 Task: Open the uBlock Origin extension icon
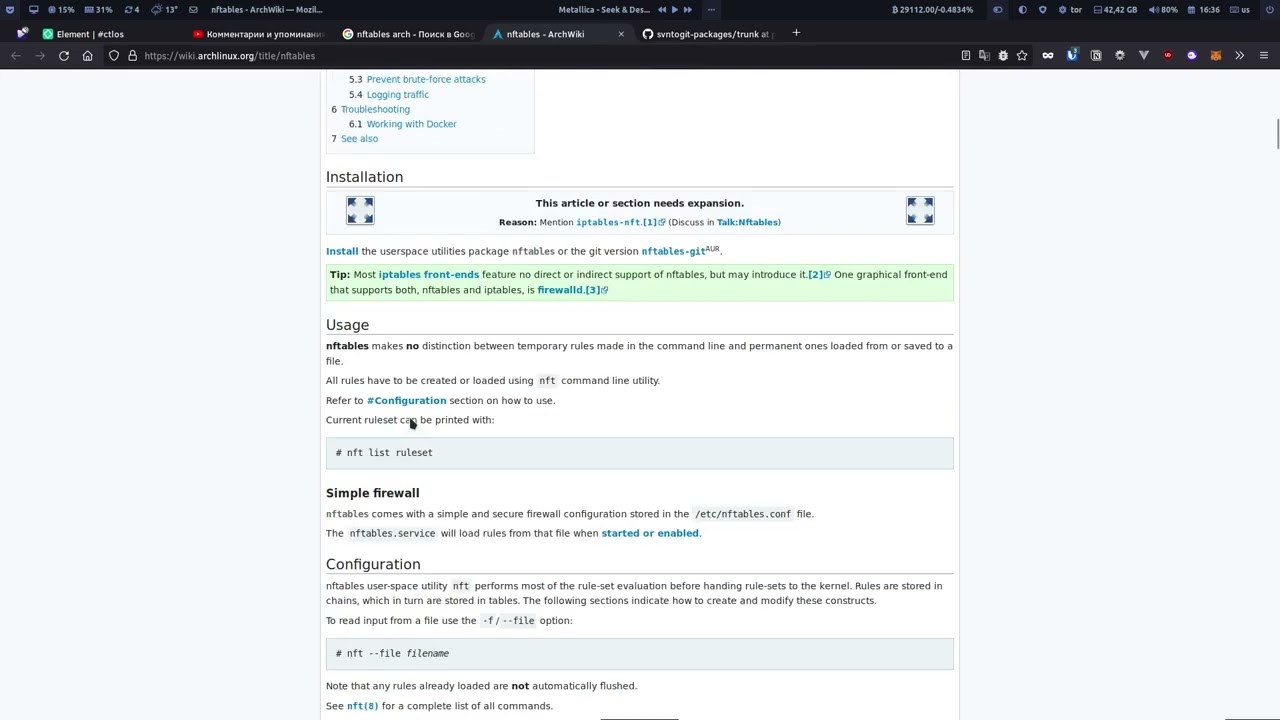coord(1168,56)
